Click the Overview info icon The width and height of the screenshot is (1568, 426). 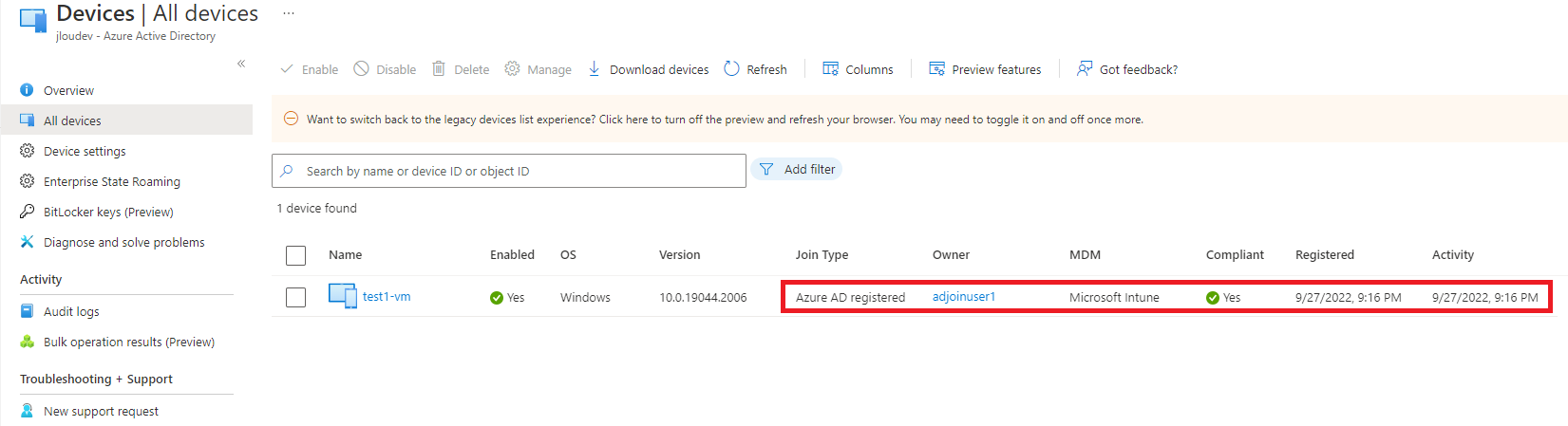click(27, 90)
